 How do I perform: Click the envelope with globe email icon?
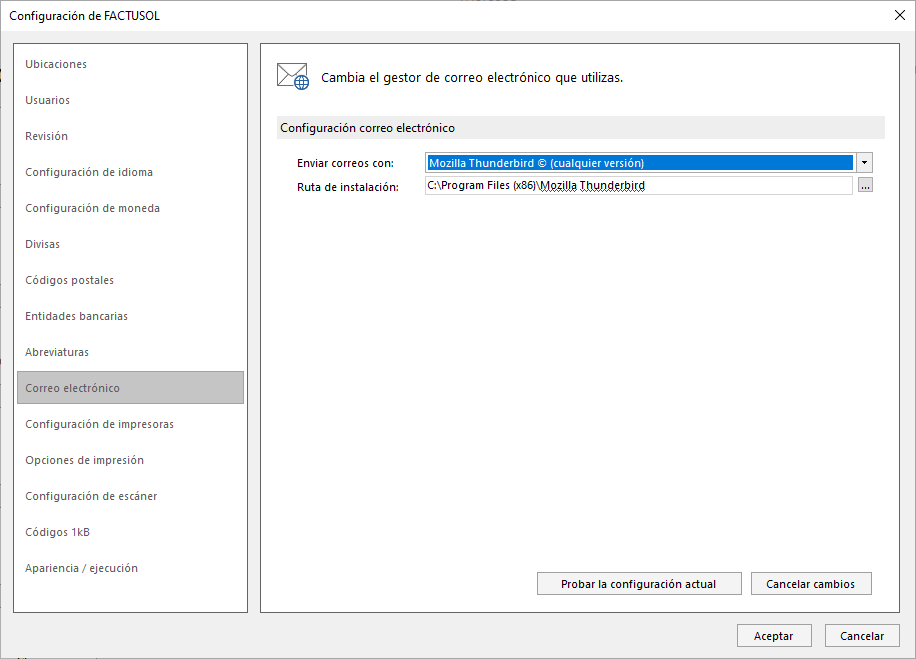click(x=293, y=77)
